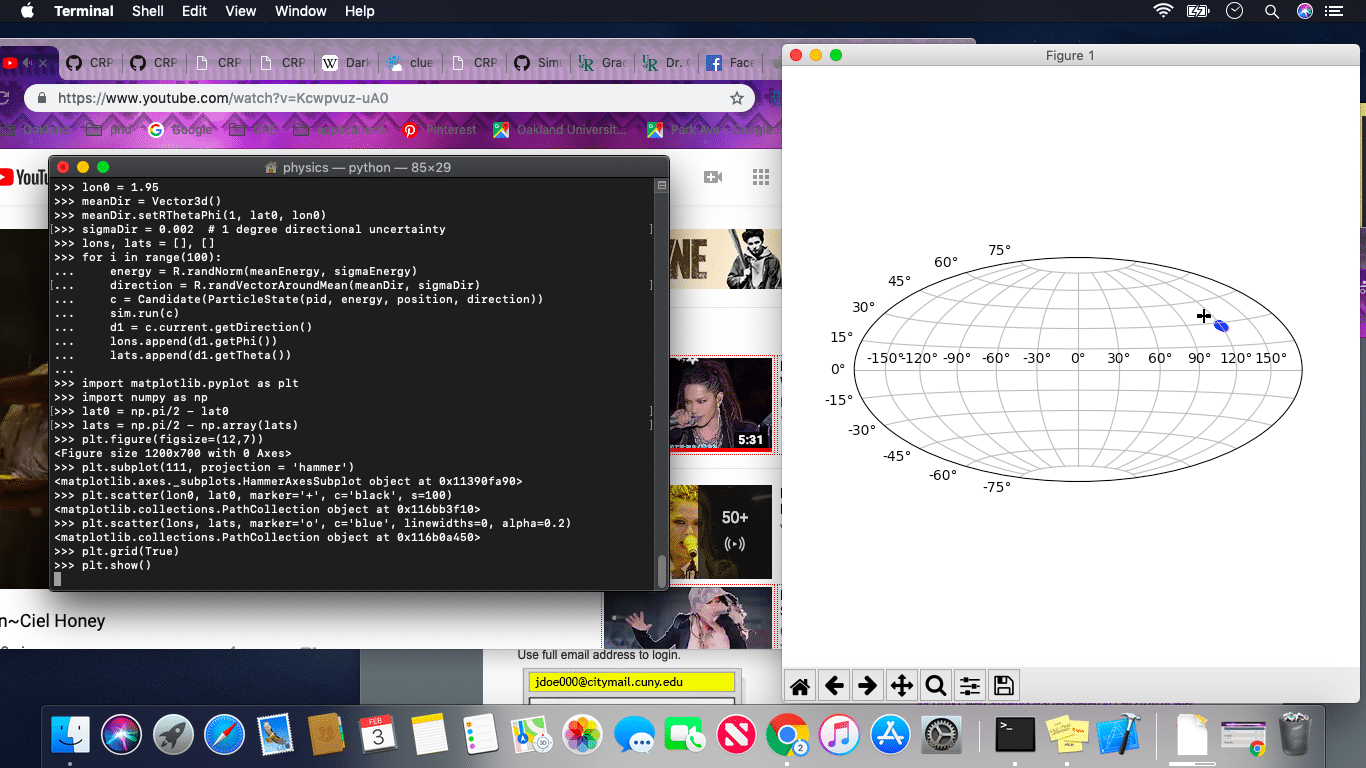The image size is (1366, 768).
Task: Open News app in the Dock
Action: point(736,736)
